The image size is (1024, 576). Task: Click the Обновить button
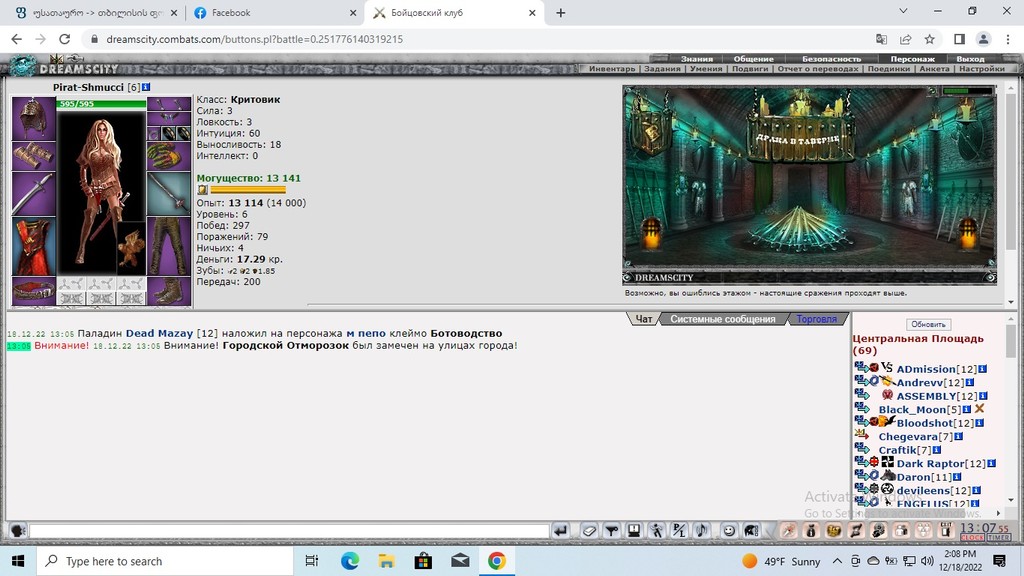pyautogui.click(x=928, y=325)
